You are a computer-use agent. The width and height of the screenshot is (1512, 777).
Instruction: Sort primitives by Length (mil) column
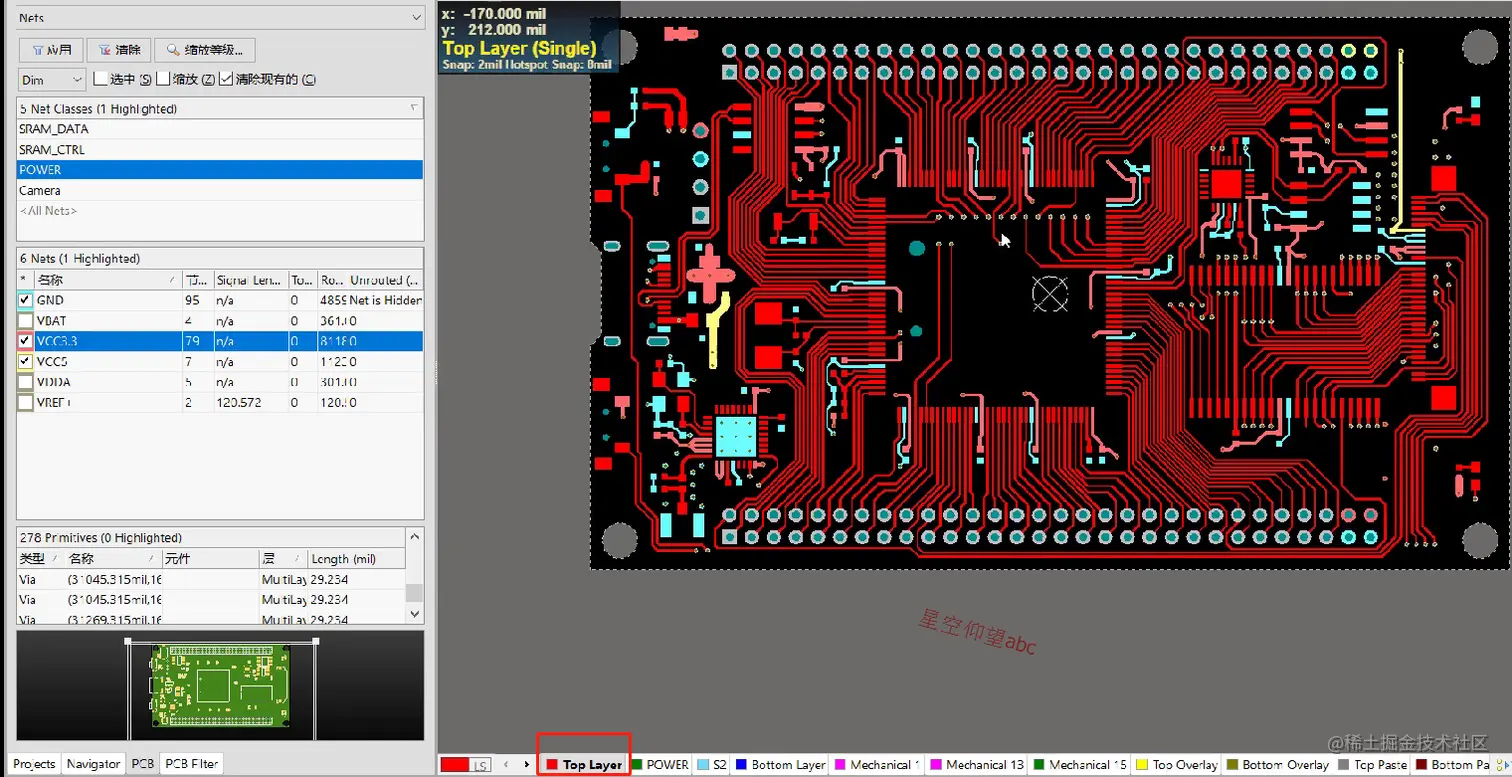tap(356, 559)
